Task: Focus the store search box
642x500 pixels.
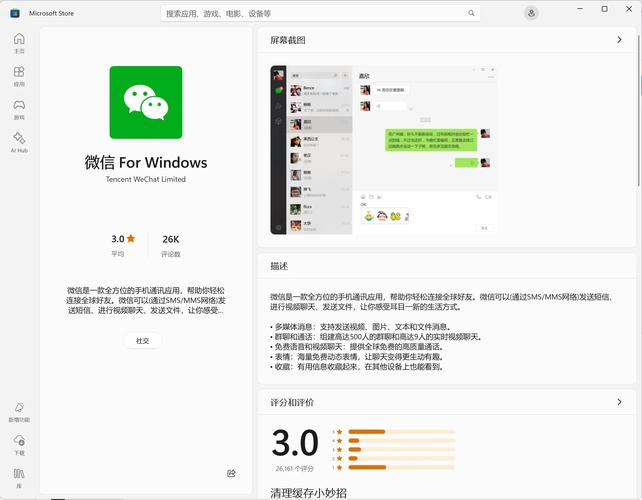Action: pos(320,14)
